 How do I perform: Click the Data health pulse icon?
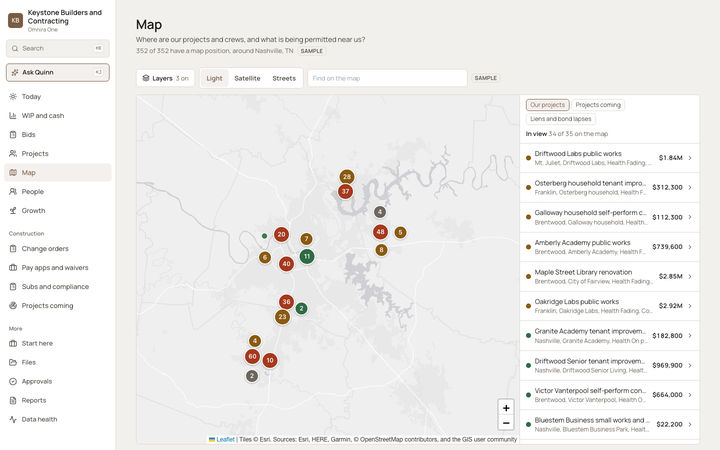[x=13, y=419]
